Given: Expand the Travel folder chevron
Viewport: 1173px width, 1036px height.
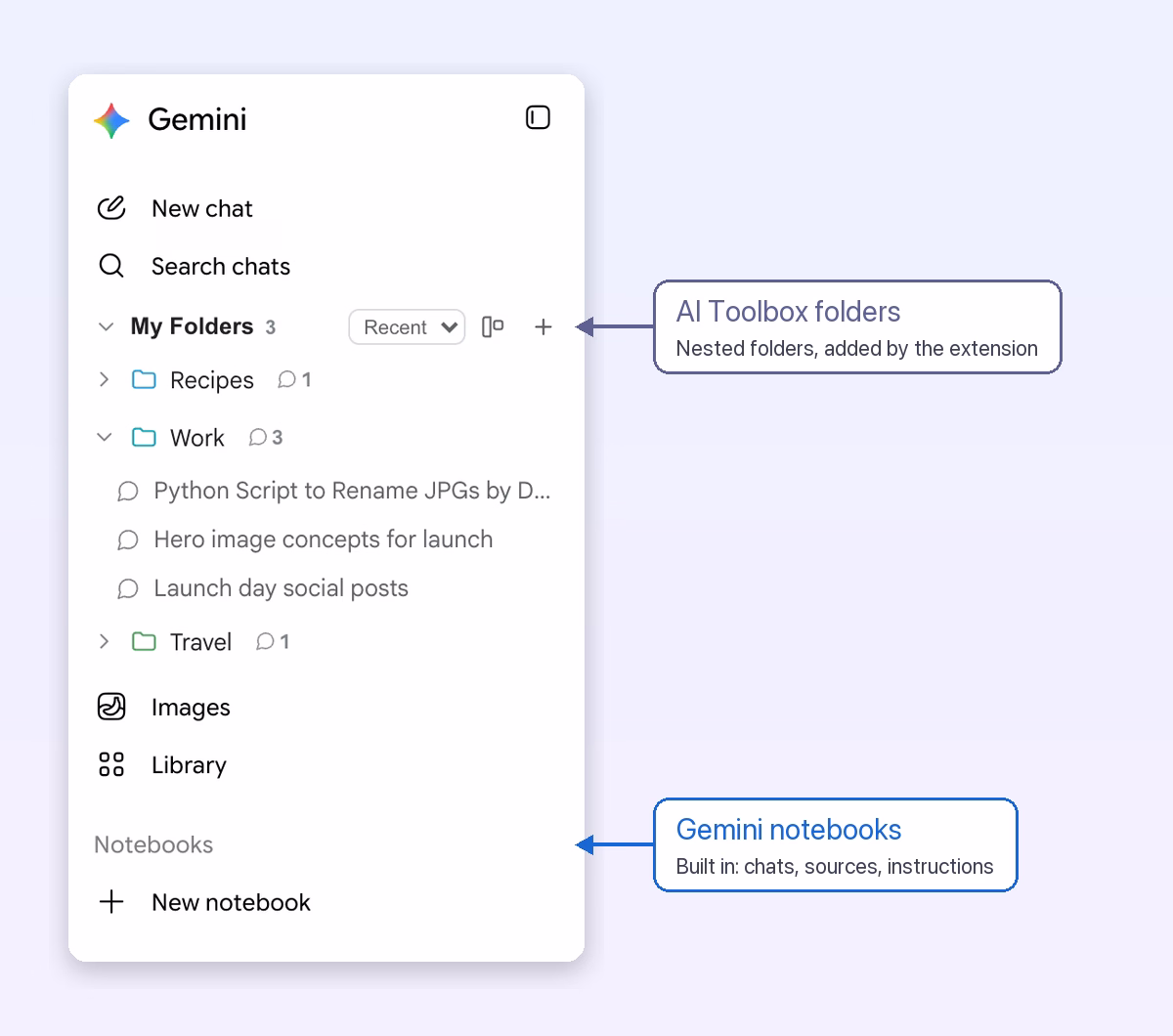Looking at the screenshot, I should [x=104, y=641].
